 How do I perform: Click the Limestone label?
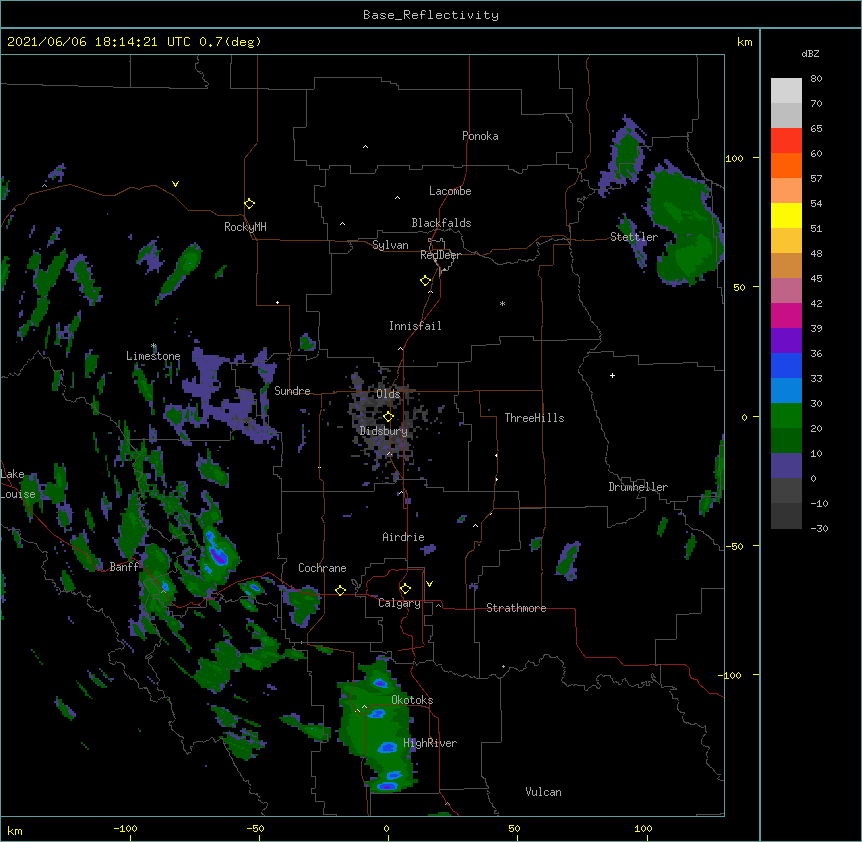(x=153, y=356)
